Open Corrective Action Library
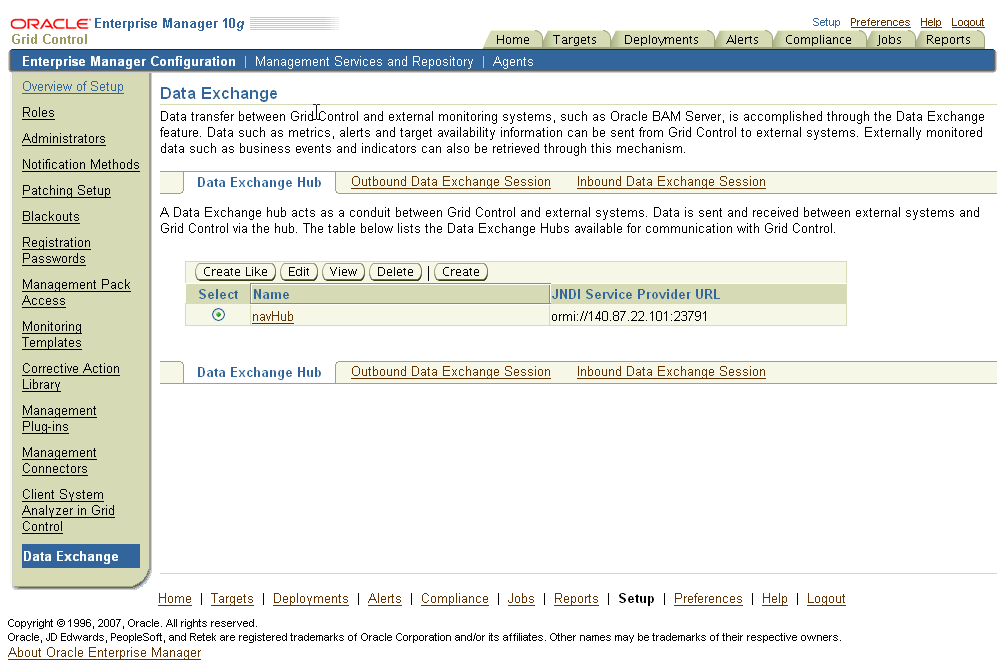The height and width of the screenshot is (668, 1005). click(71, 376)
